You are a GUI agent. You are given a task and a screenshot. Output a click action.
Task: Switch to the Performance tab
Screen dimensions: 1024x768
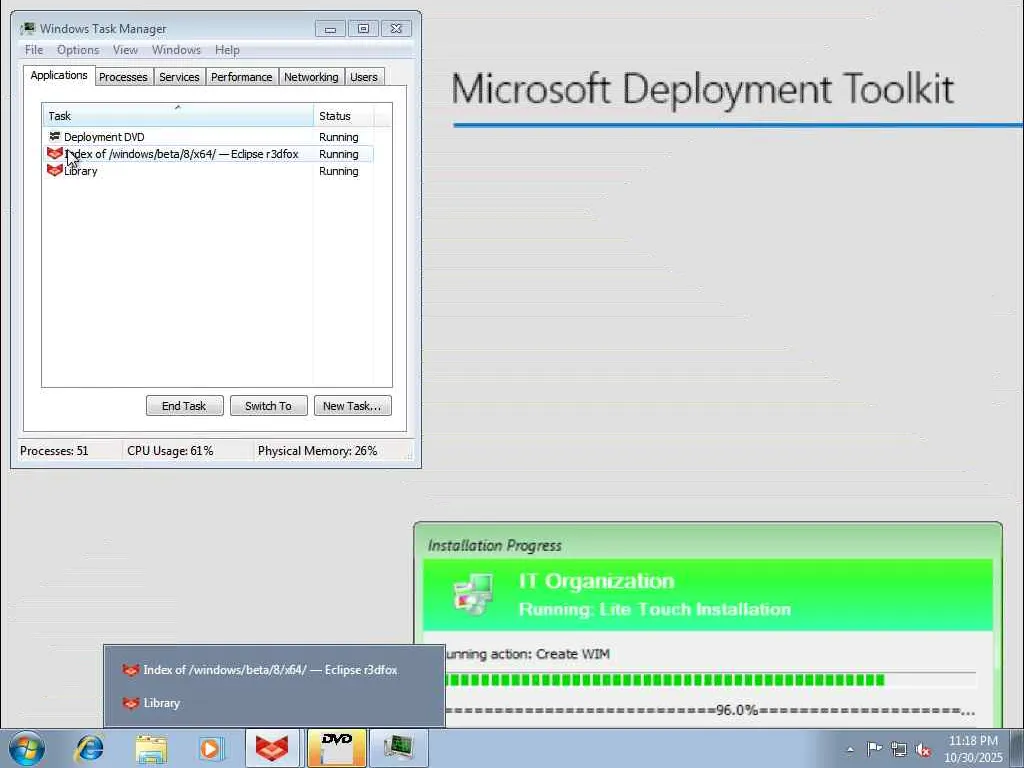(x=242, y=77)
